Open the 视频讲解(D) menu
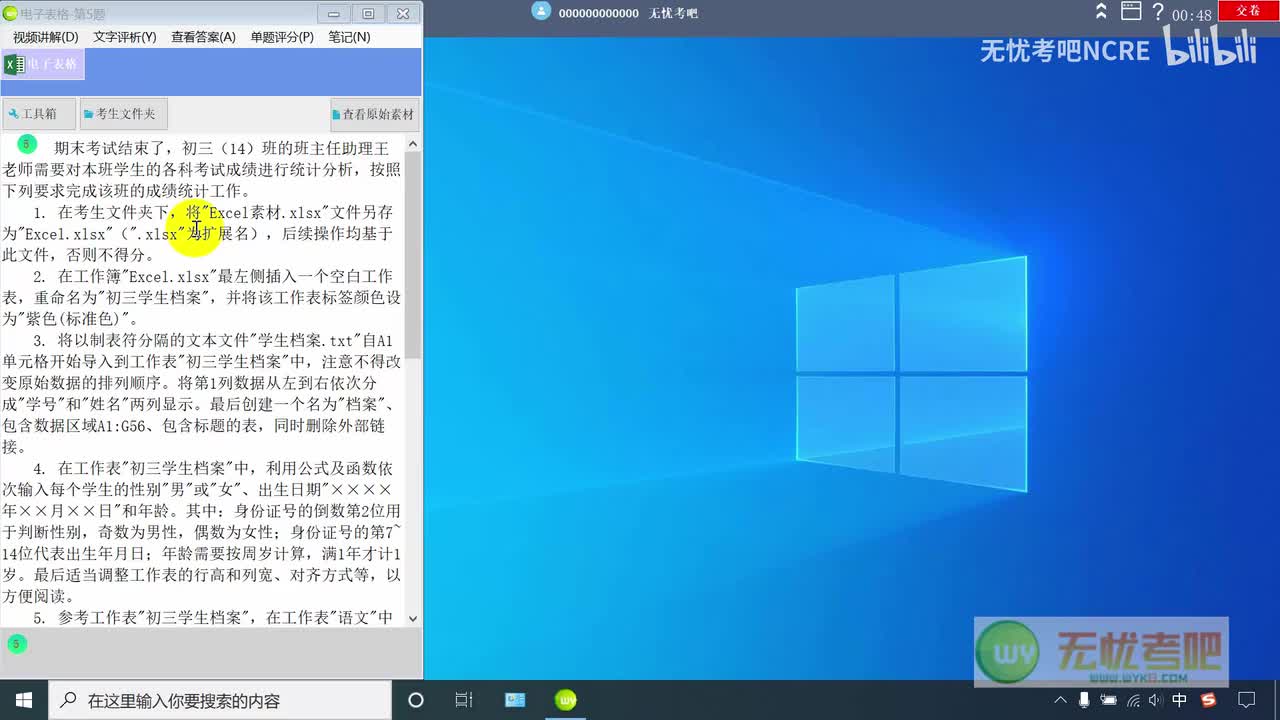 [45, 37]
